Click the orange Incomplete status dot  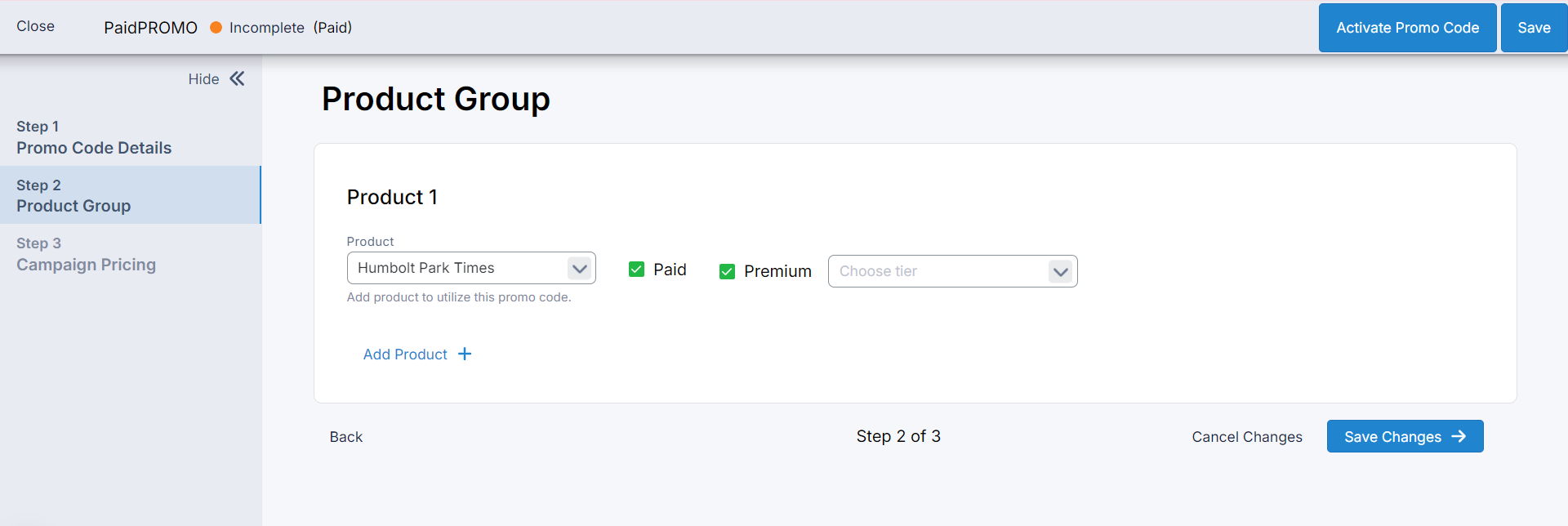(216, 28)
